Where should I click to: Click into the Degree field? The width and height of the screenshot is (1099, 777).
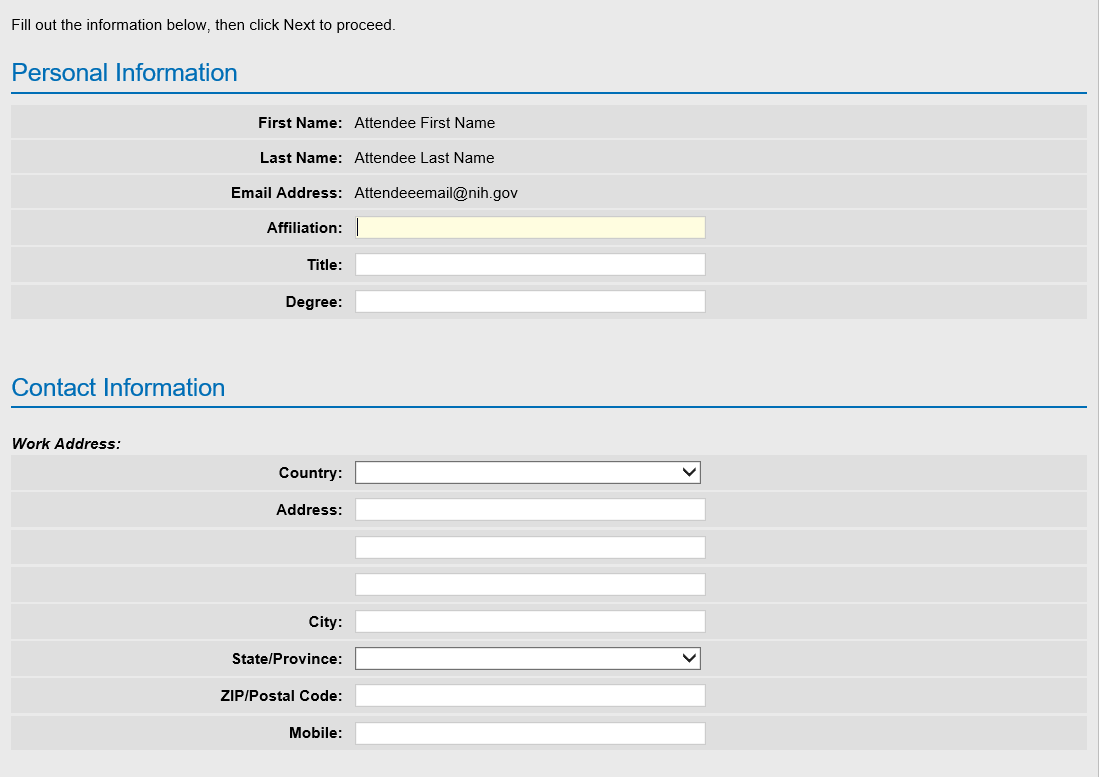[x=530, y=302]
